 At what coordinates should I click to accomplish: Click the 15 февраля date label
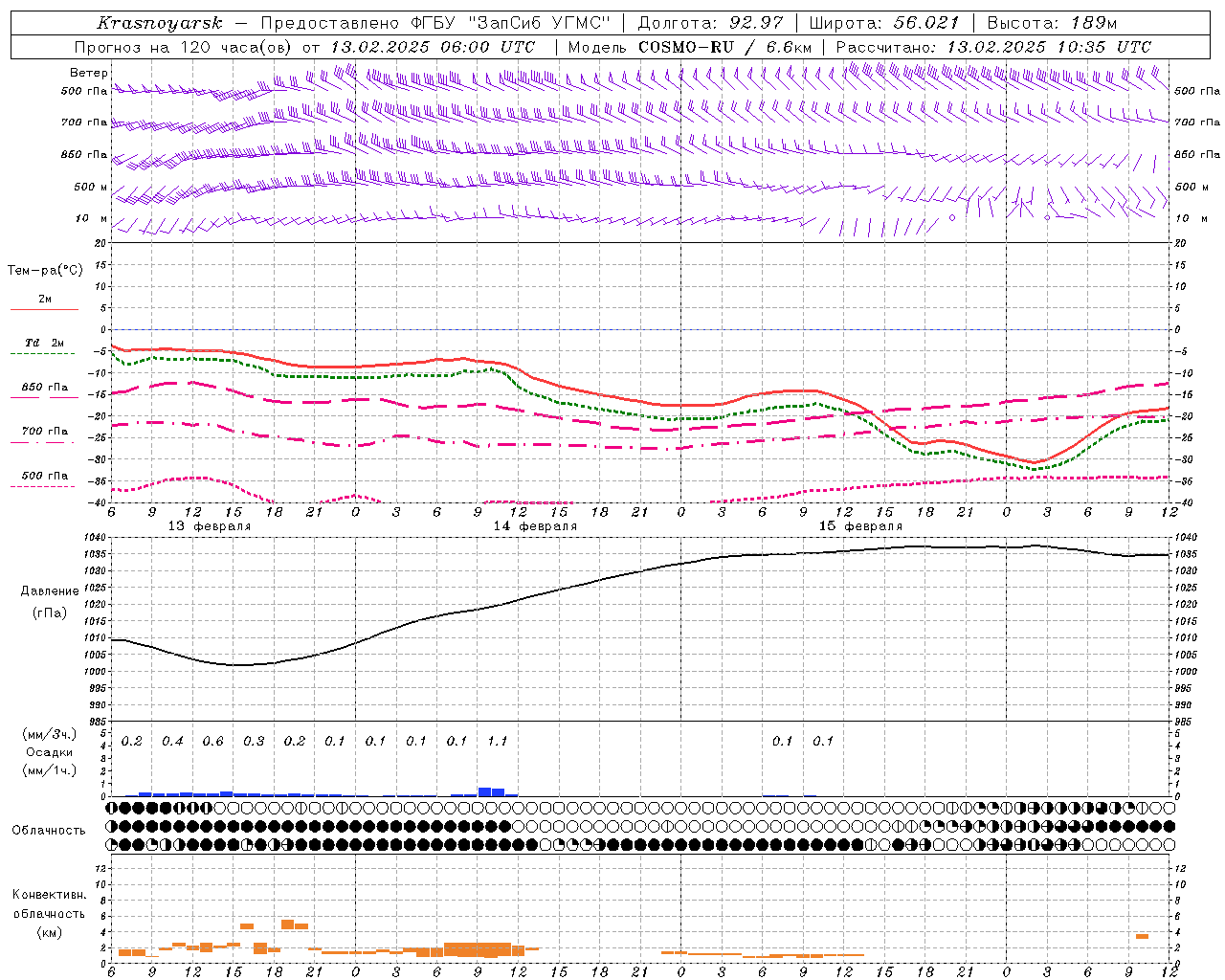pos(860,526)
